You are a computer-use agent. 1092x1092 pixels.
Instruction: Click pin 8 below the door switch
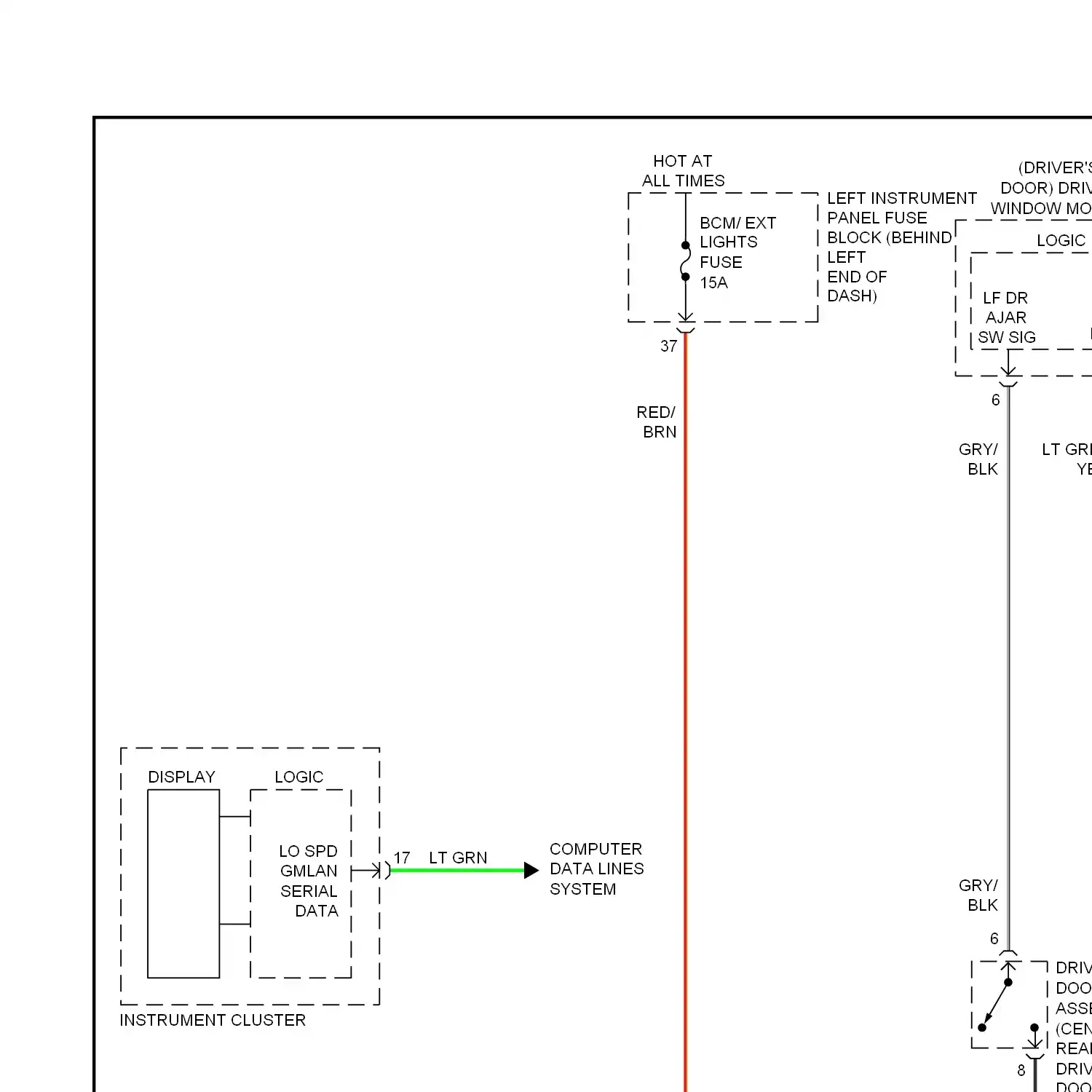click(1021, 1070)
